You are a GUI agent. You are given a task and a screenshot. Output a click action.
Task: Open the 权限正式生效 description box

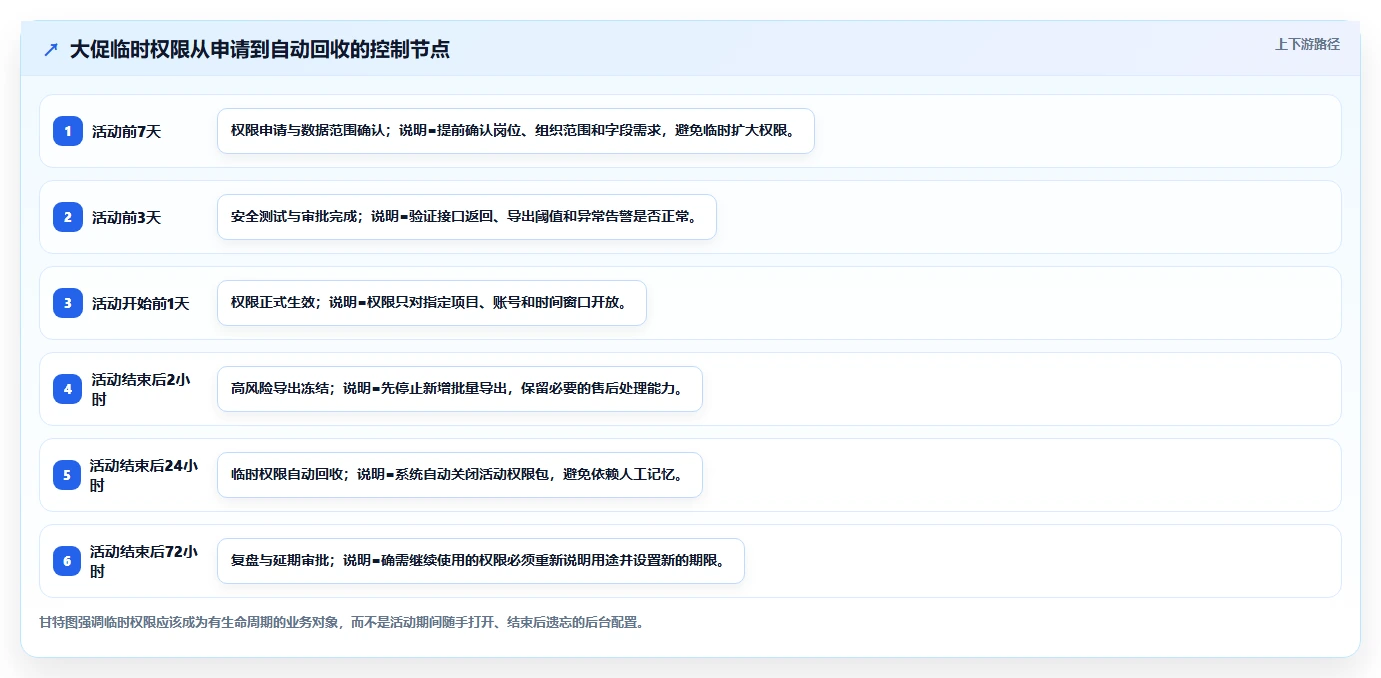(x=432, y=303)
